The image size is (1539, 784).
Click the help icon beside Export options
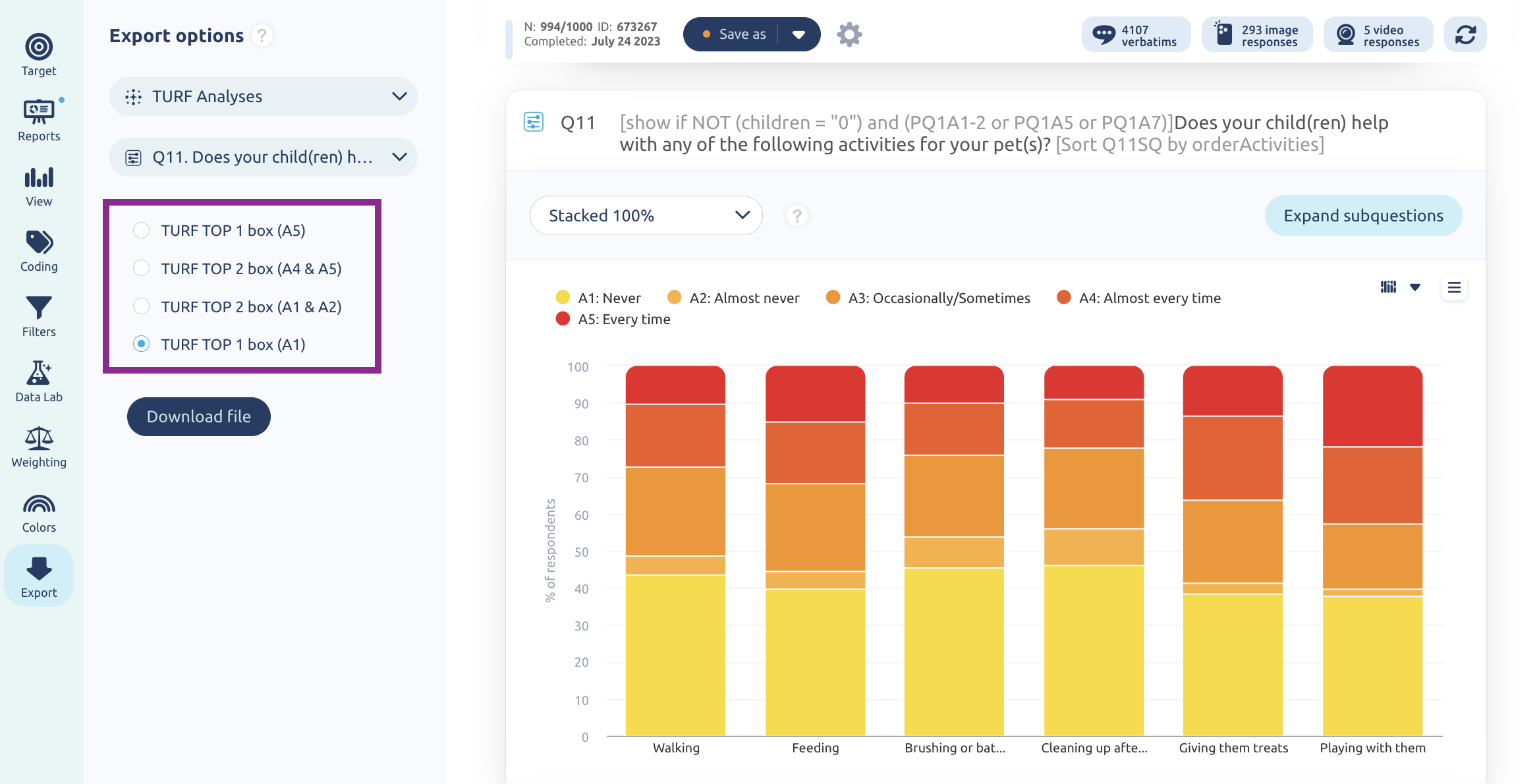coord(262,35)
